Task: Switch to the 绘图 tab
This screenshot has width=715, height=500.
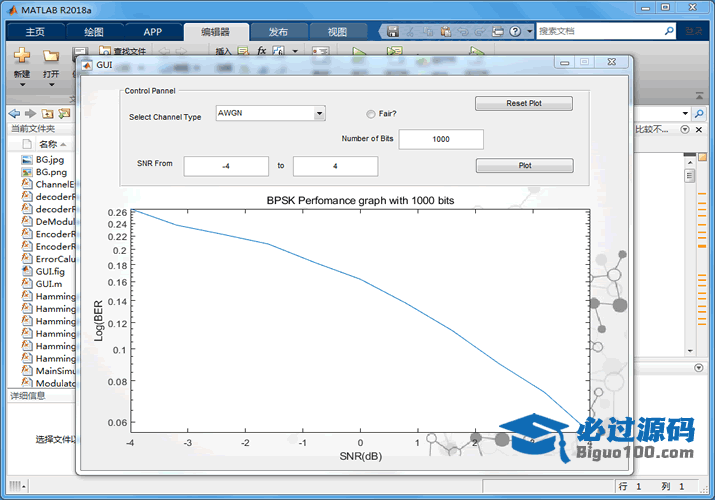Action: pyautogui.click(x=94, y=32)
